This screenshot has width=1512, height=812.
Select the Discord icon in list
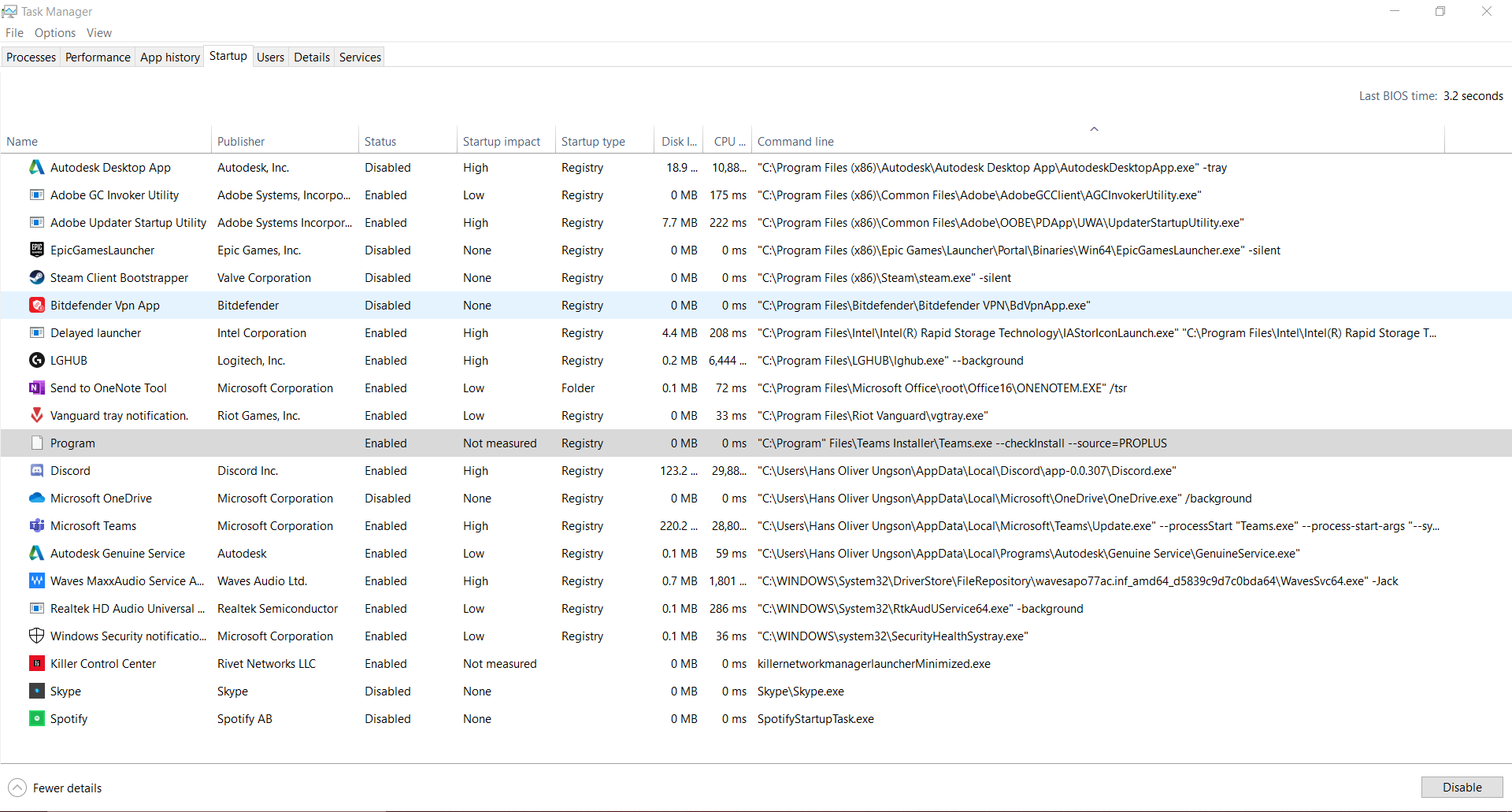[36, 471]
